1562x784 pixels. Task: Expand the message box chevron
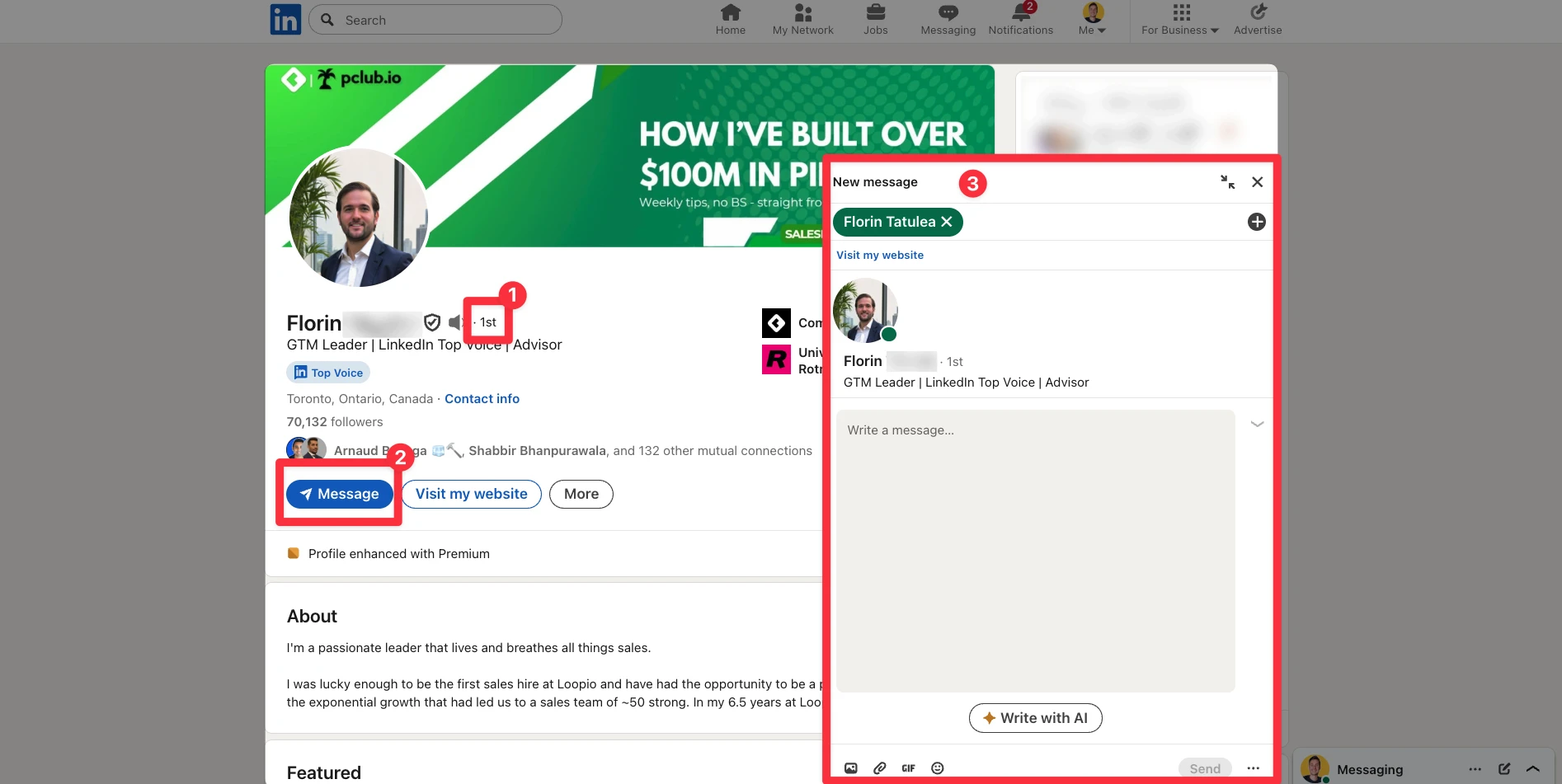click(x=1257, y=424)
